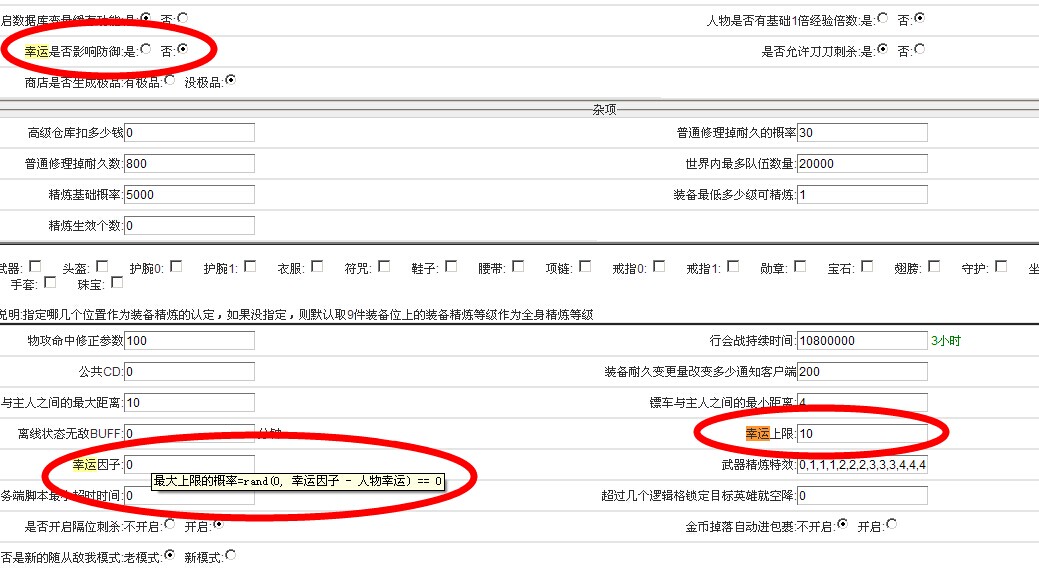Viewport: 1039px width, 571px height.
Task: Click the 镖车与主人之间的最小距离 field
Action: pos(862,403)
